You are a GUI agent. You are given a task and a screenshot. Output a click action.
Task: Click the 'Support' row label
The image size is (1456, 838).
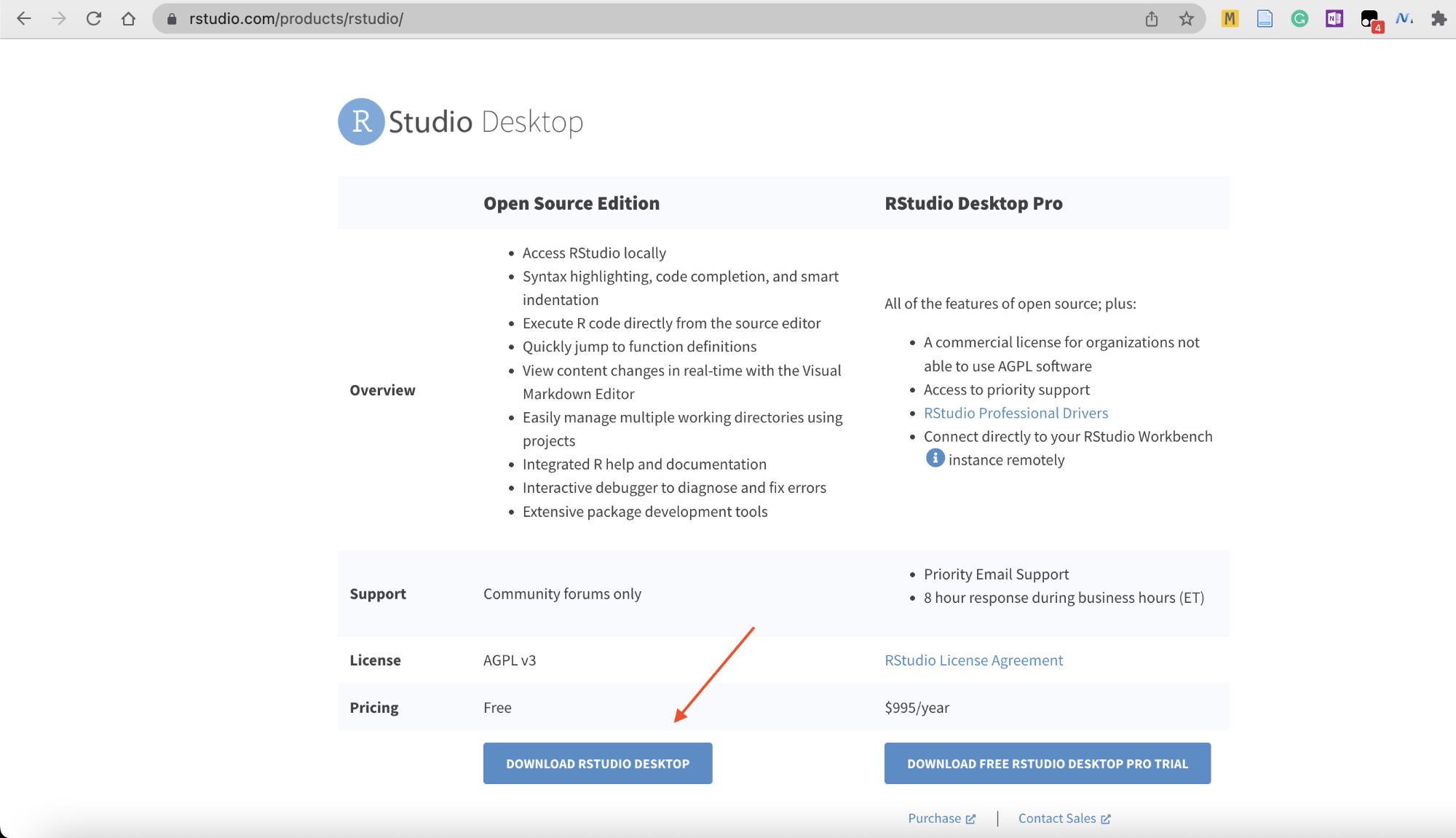click(378, 593)
